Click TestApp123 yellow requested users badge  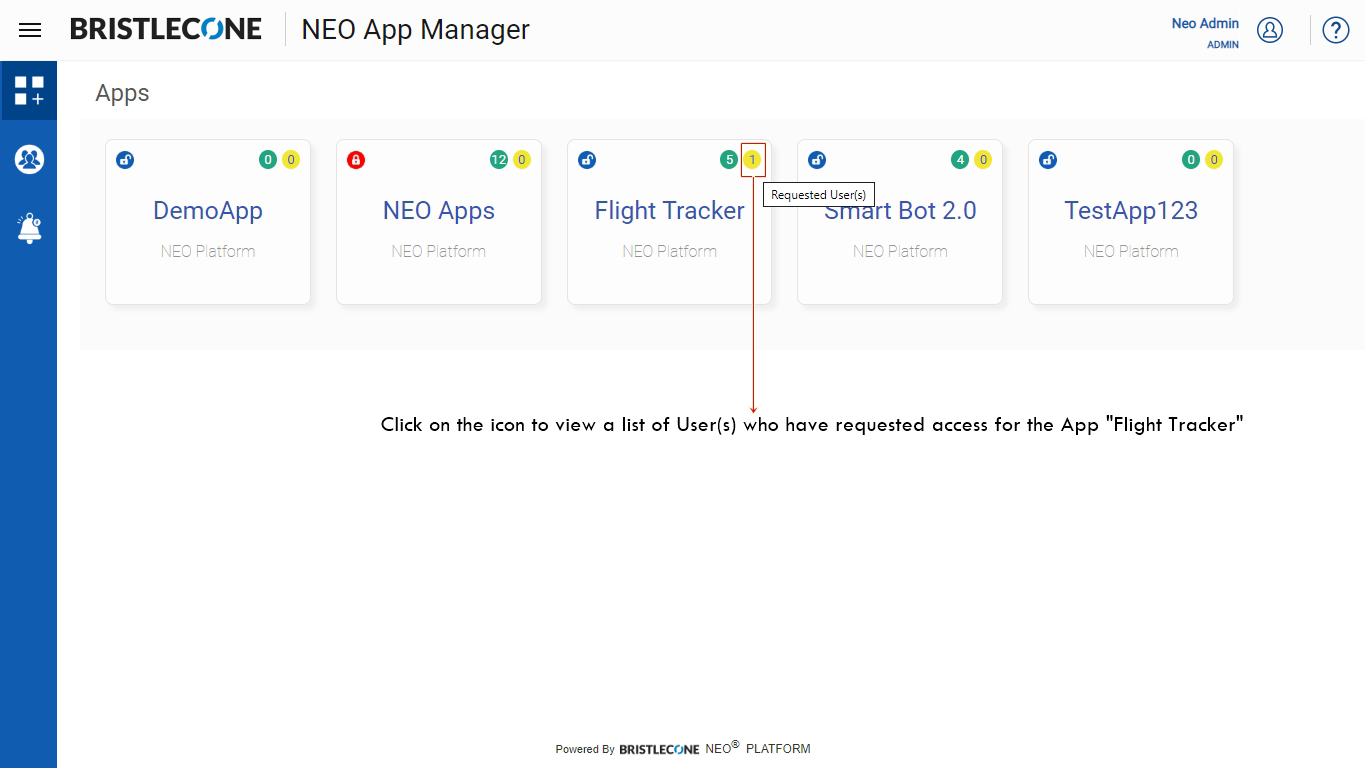1214,160
